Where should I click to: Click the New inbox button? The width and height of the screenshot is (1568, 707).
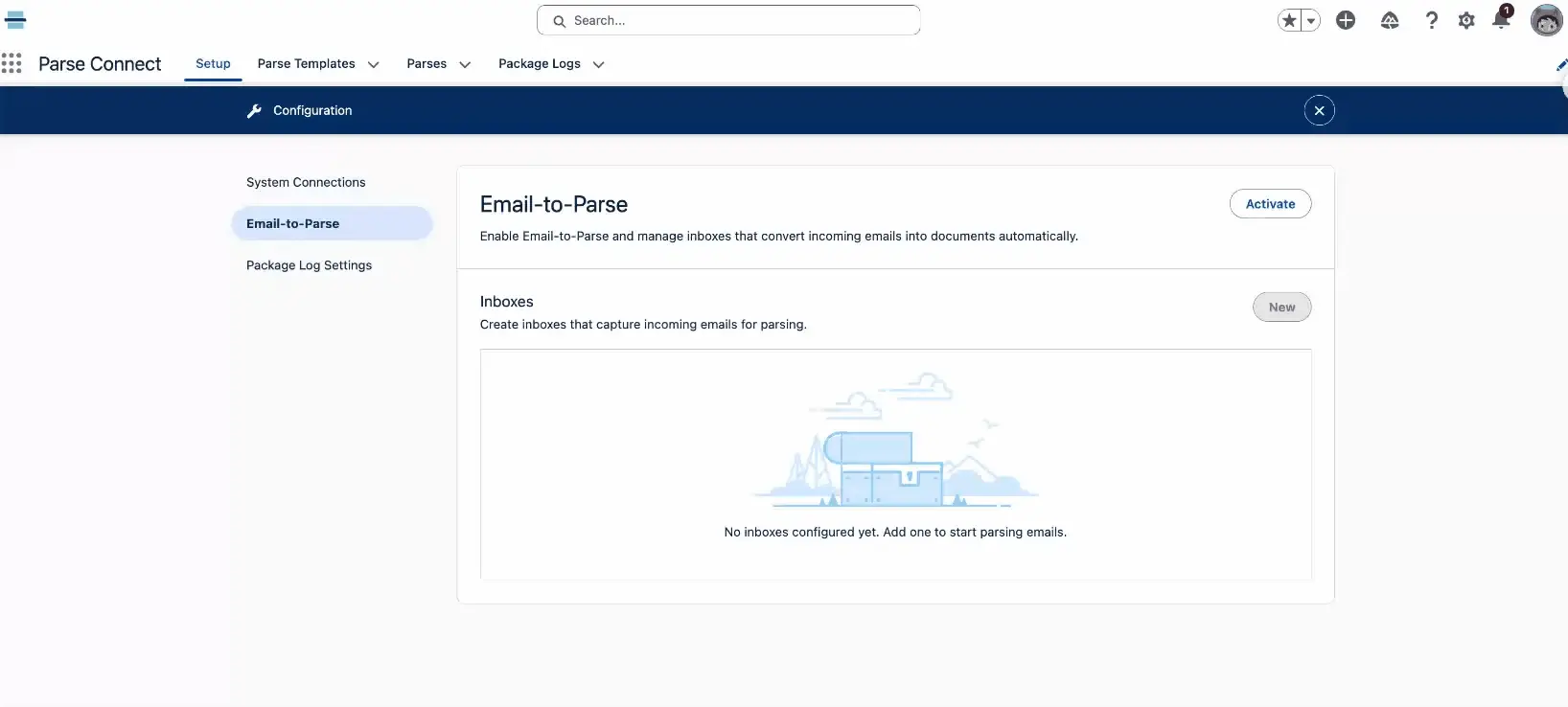tap(1281, 308)
